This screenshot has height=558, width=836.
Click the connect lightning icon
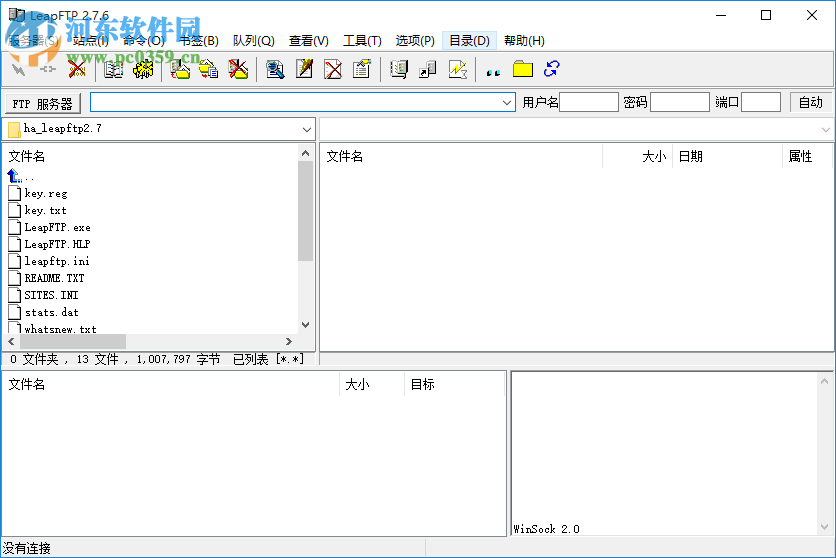coord(19,69)
